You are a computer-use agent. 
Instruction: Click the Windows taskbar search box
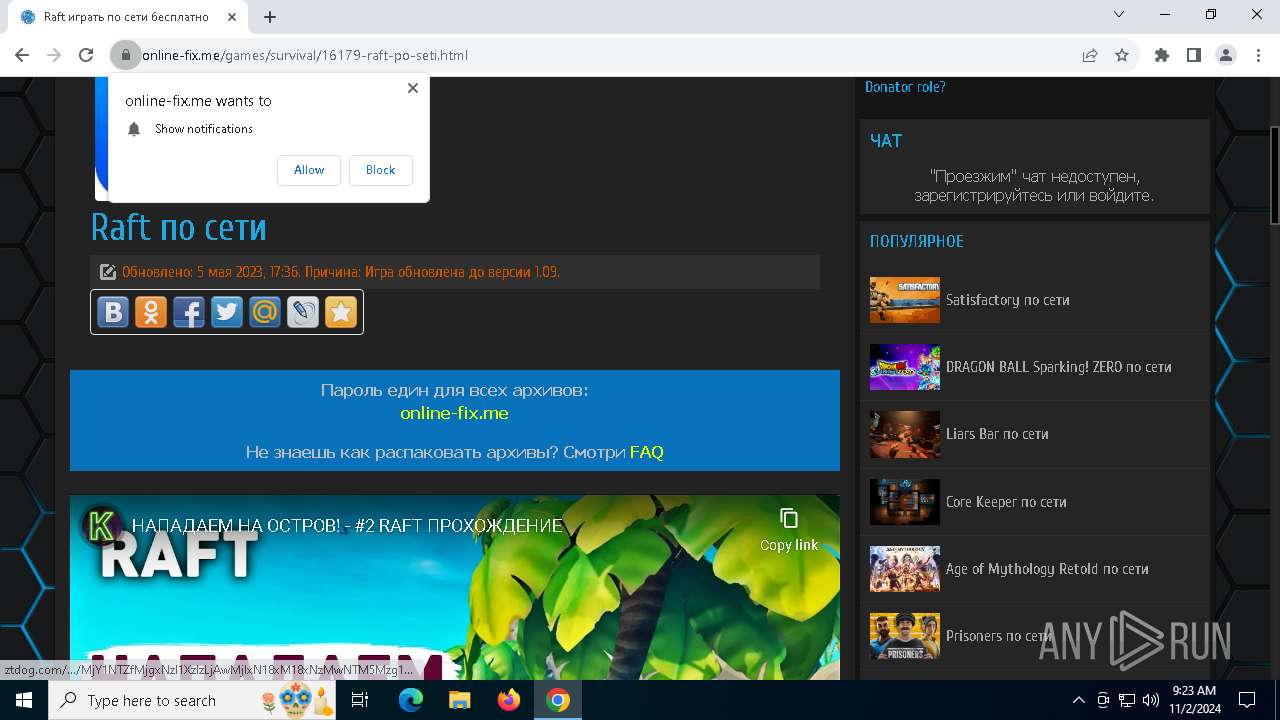[x=194, y=700]
